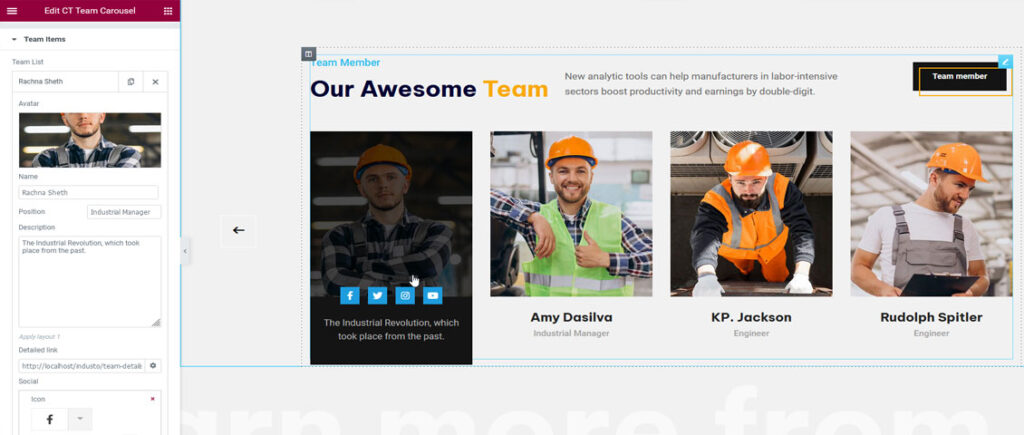Remove the Rachna Sheth team item
Screen dimensions: 1024x435
coord(155,81)
